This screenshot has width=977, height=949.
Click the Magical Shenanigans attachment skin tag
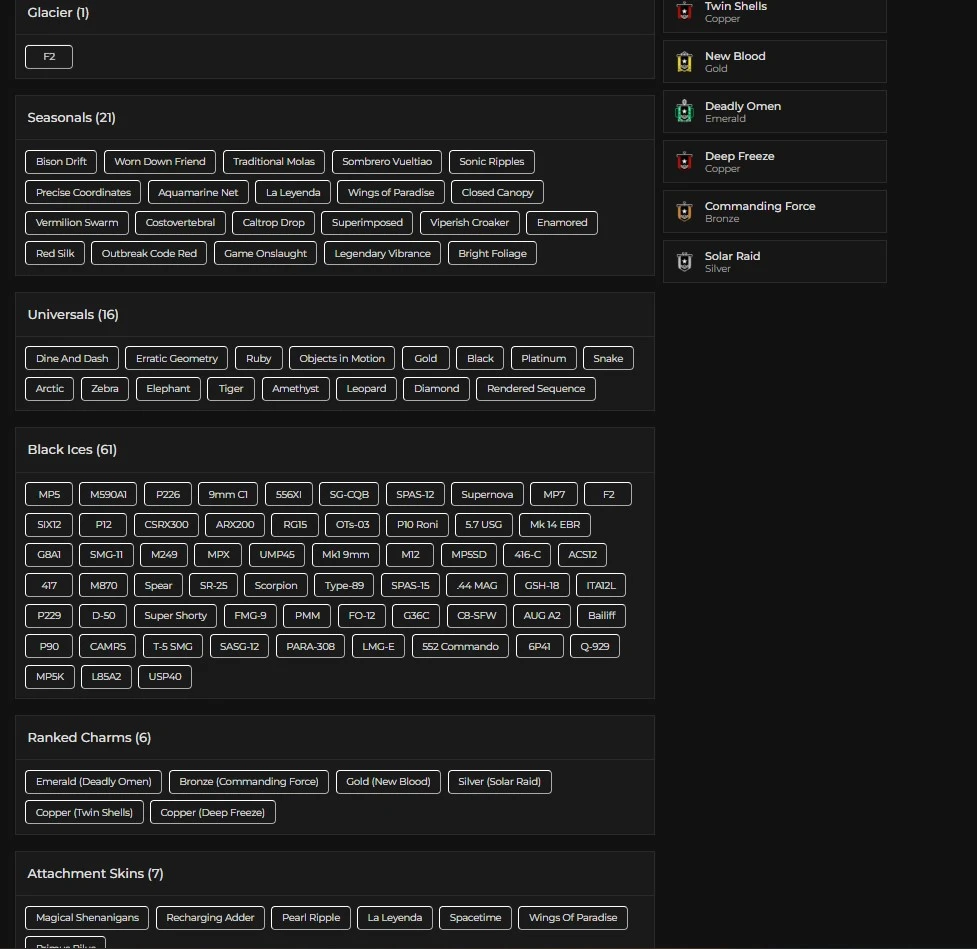[x=88, y=918]
